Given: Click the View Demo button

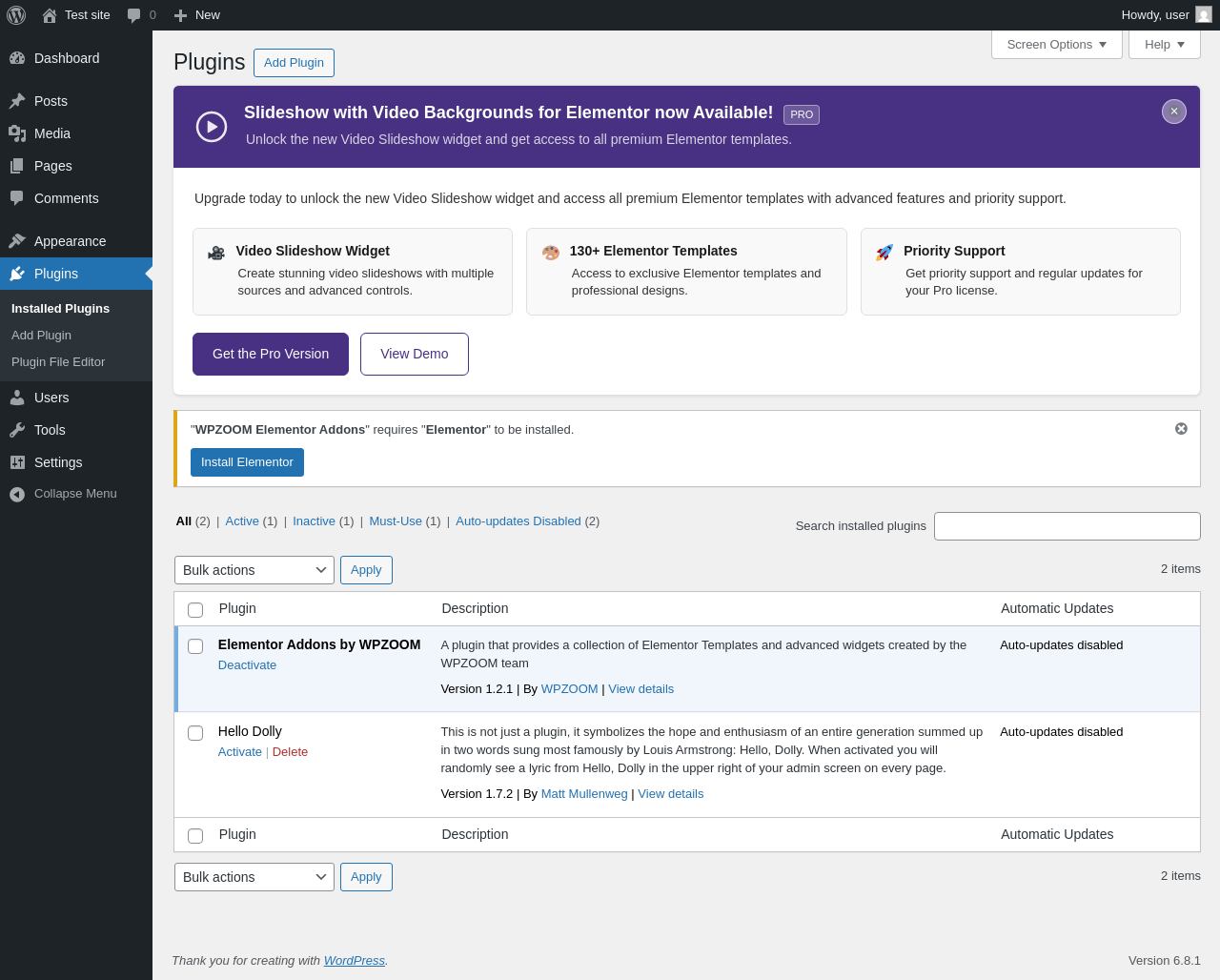Looking at the screenshot, I should tap(415, 354).
